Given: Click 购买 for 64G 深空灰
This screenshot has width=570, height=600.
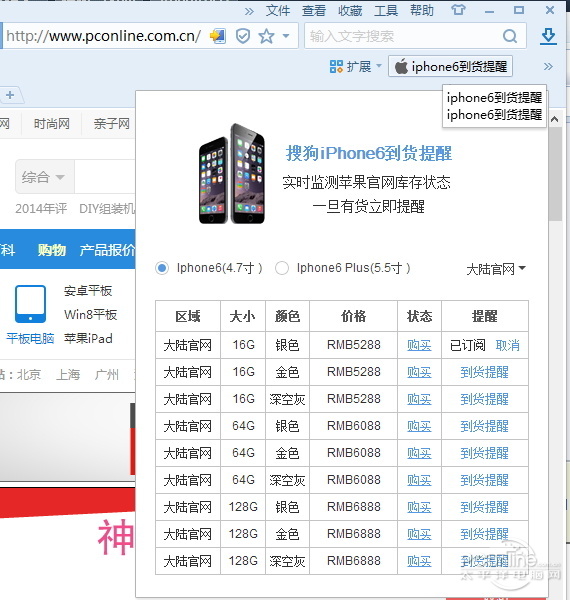Looking at the screenshot, I should click(x=419, y=480).
